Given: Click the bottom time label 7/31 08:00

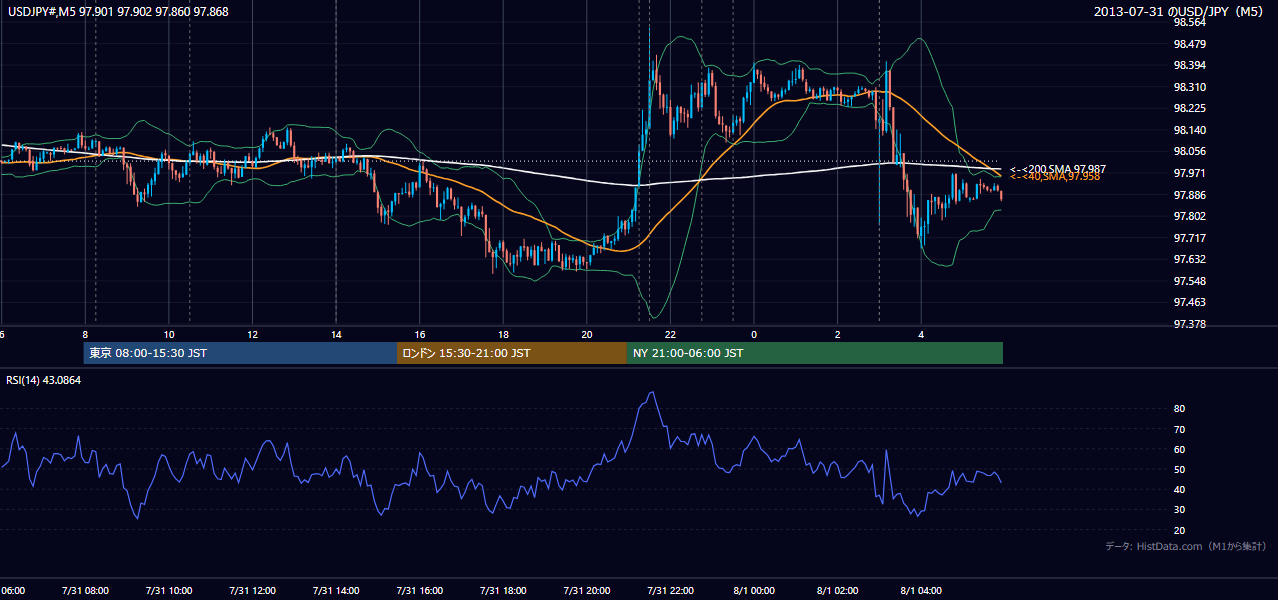Looking at the screenshot, I should 85,590.
